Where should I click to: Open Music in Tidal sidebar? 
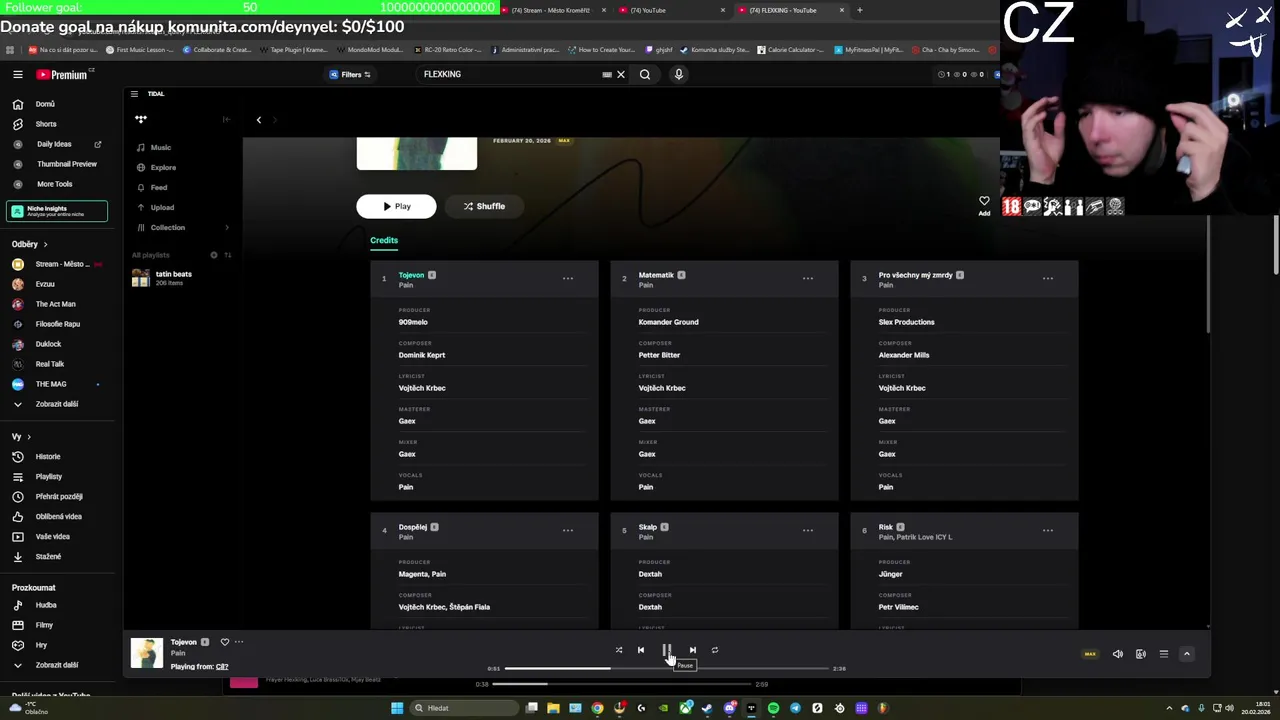pos(160,147)
